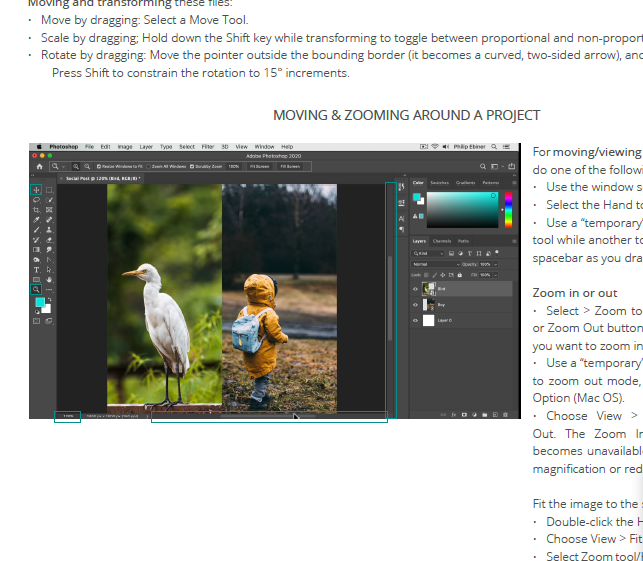This screenshot has height=561, width=643.
Task: Select the History Brush tool
Action: tap(36, 240)
